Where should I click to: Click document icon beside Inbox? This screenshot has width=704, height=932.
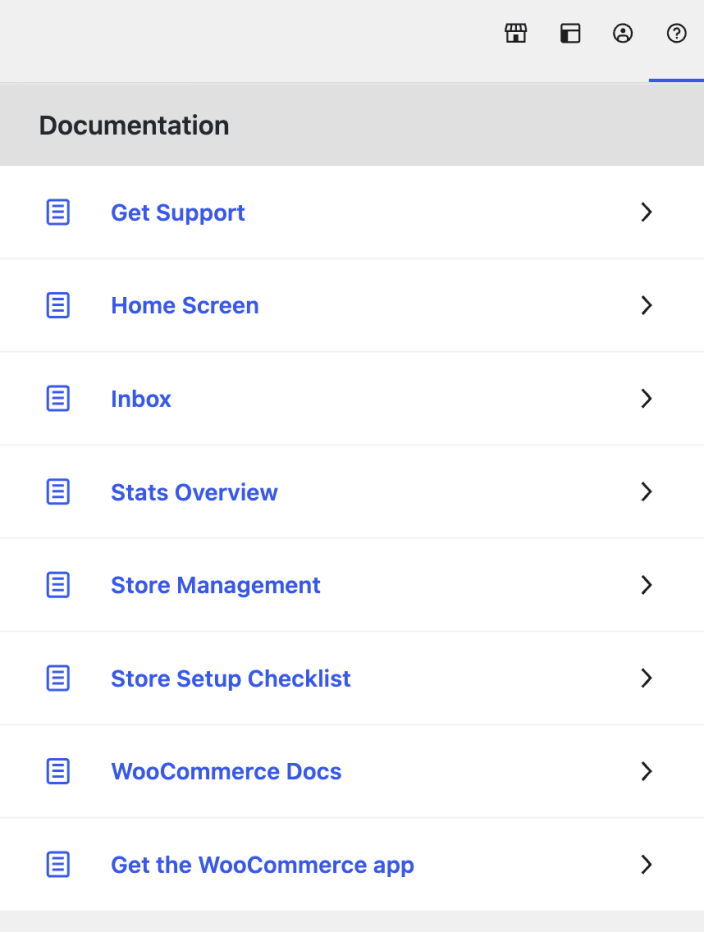click(58, 398)
